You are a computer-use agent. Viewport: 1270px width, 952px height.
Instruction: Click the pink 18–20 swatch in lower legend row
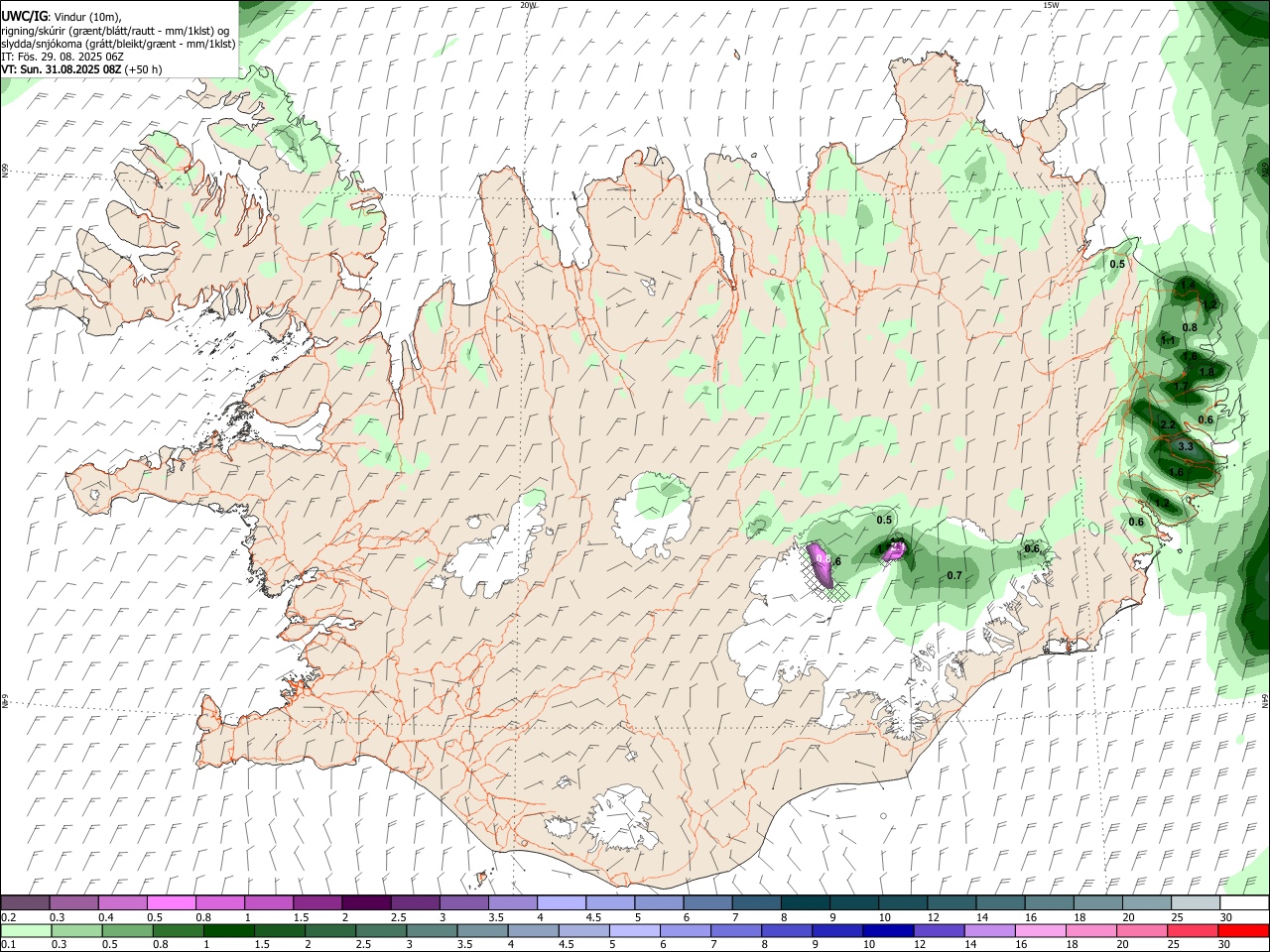tap(1089, 931)
